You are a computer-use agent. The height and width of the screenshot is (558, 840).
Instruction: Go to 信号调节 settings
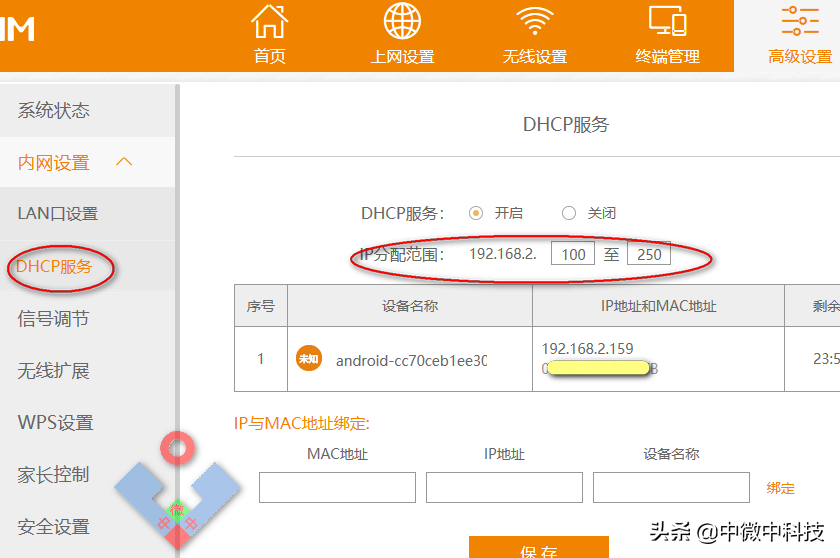click(x=53, y=319)
